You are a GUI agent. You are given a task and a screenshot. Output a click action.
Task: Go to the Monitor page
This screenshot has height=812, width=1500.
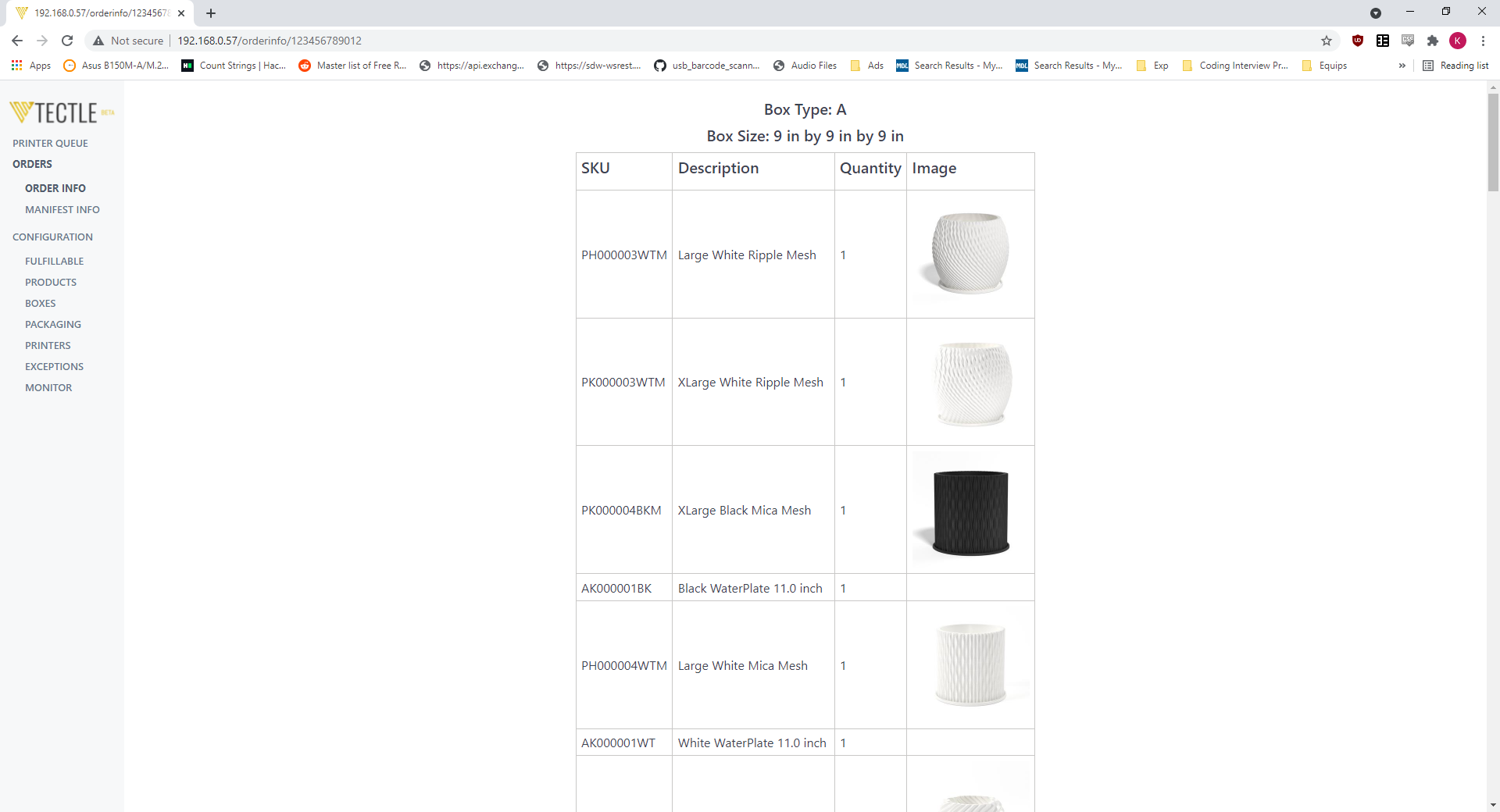(48, 388)
